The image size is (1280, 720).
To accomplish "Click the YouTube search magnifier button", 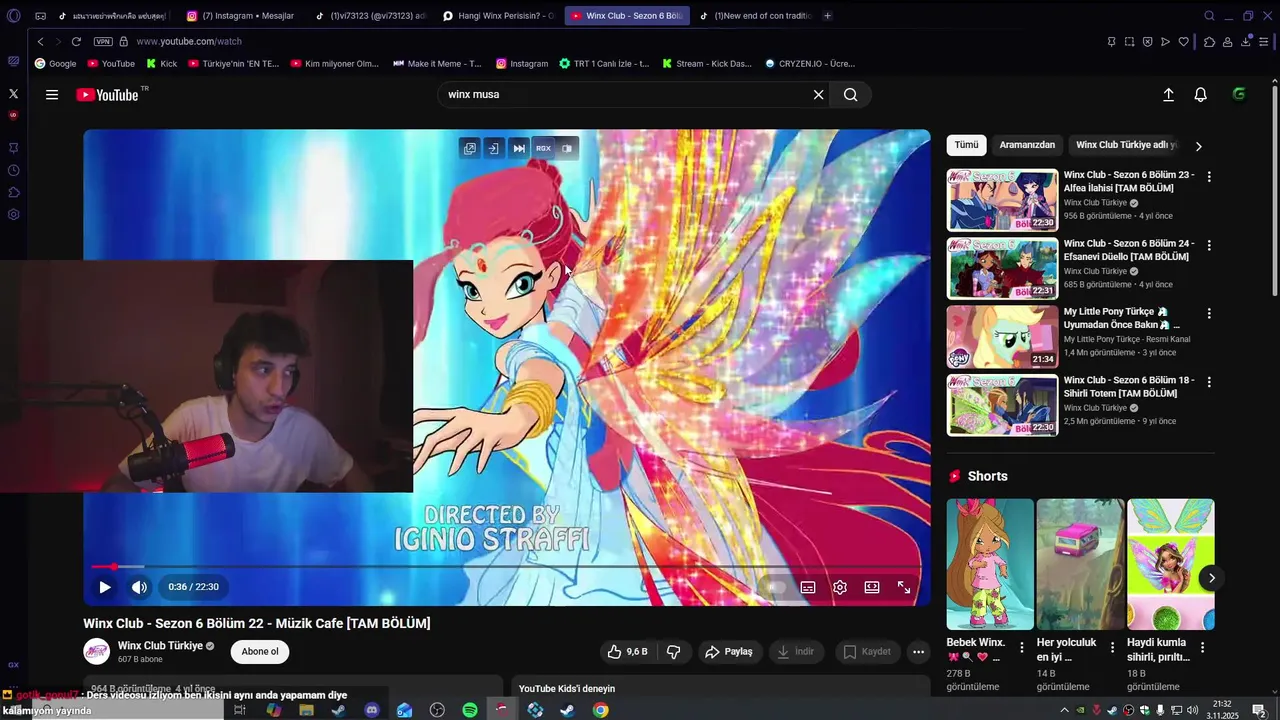I will pyautogui.click(x=850, y=95).
